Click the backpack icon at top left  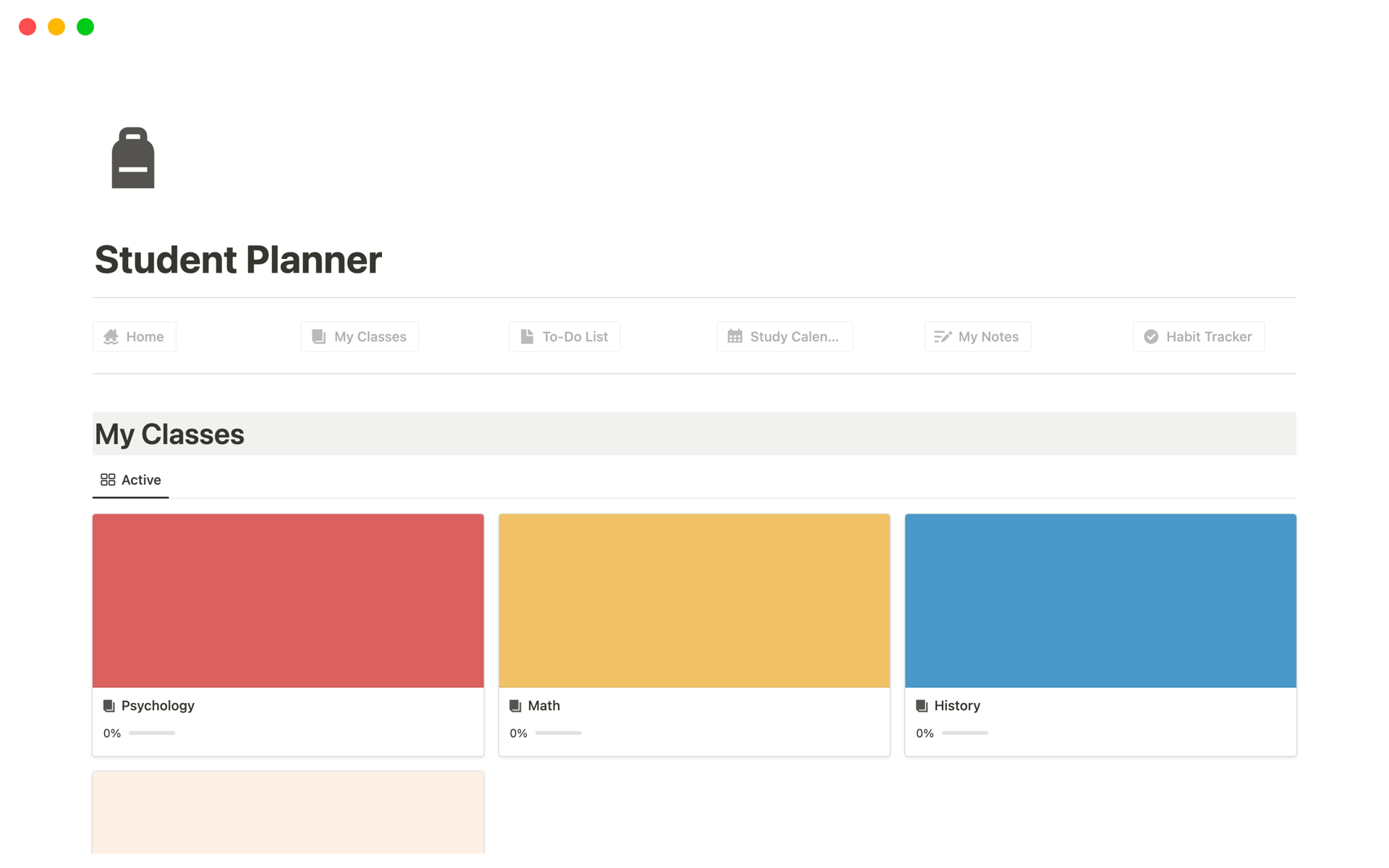click(x=134, y=158)
